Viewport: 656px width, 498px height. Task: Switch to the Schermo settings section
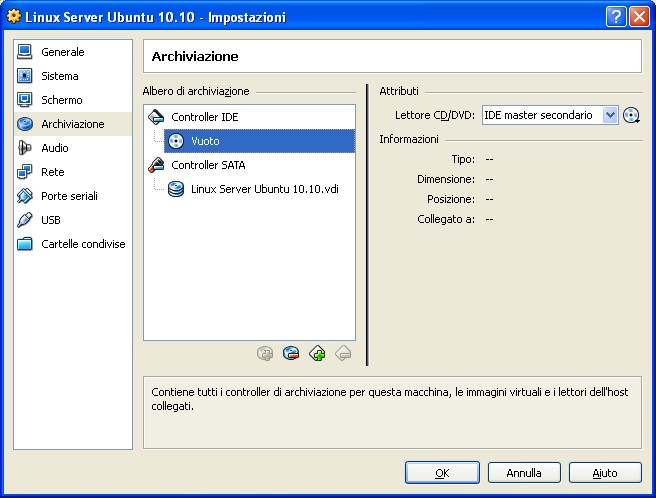click(x=61, y=100)
